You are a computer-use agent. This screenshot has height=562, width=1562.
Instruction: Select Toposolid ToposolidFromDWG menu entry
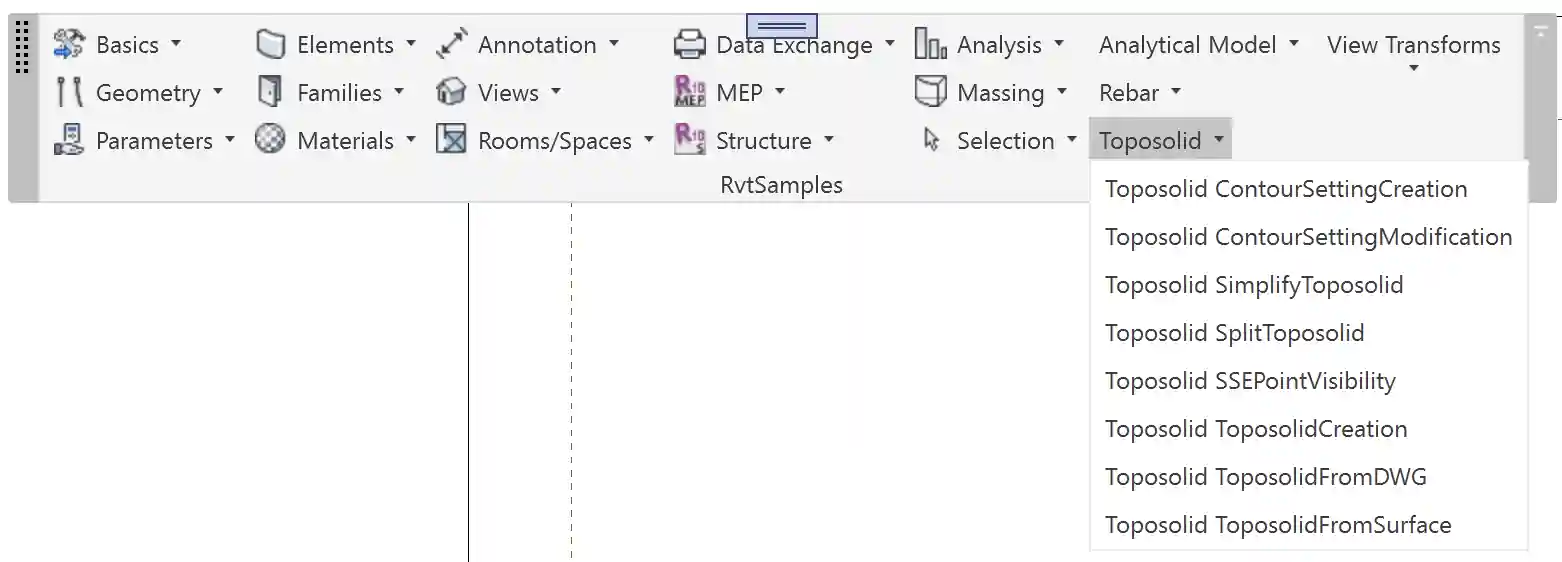click(1265, 477)
